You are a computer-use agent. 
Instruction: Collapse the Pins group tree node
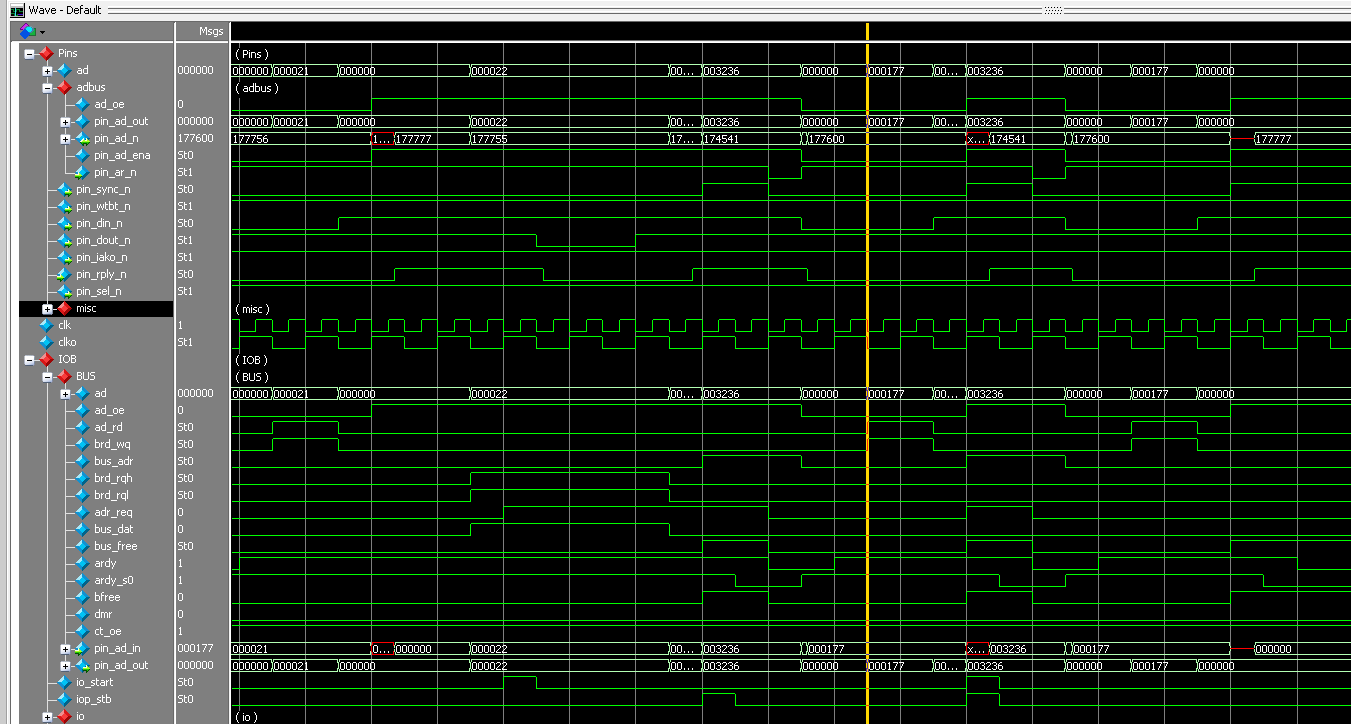tap(29, 54)
